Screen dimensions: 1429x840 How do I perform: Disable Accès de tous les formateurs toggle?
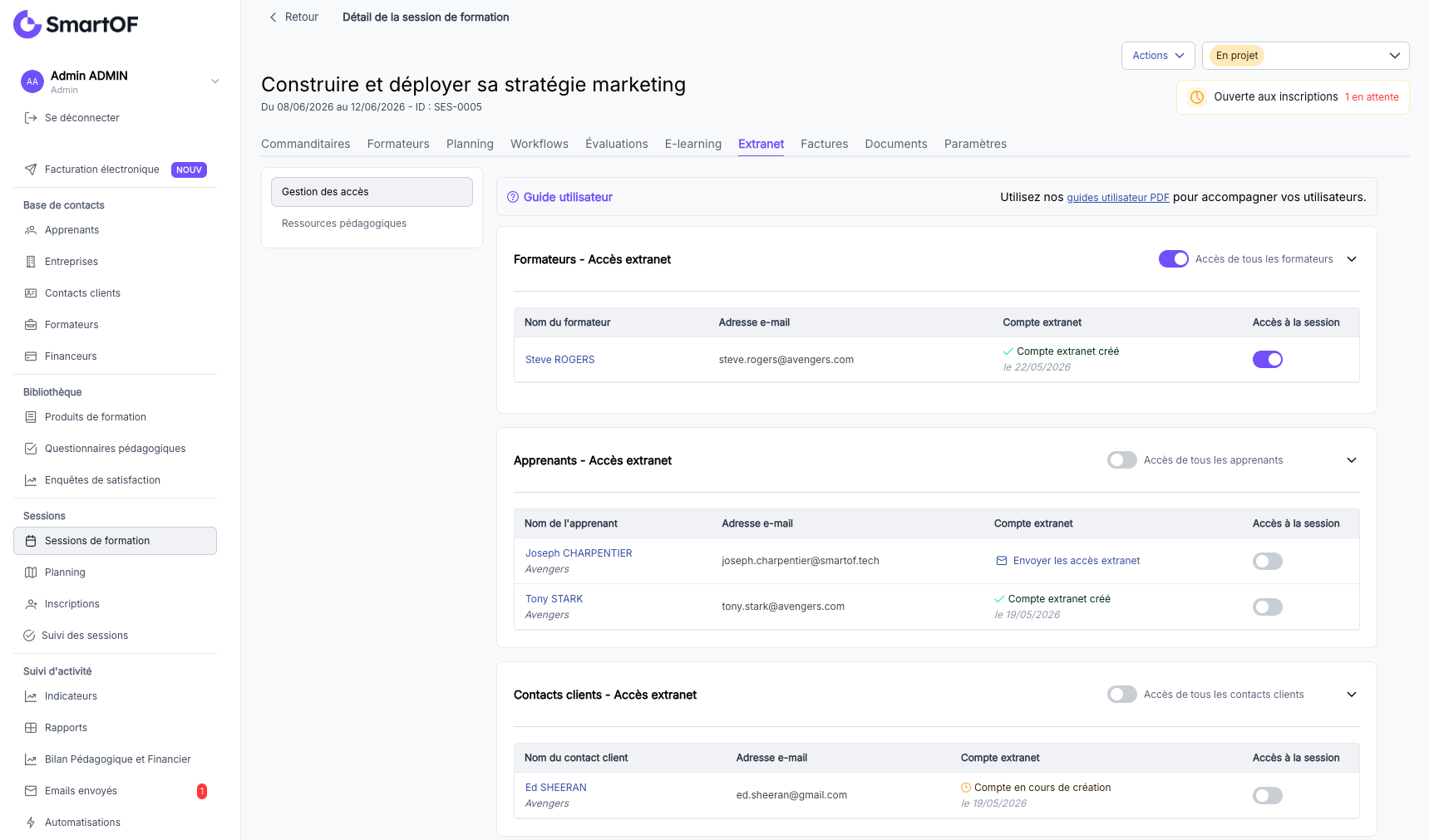click(1174, 259)
